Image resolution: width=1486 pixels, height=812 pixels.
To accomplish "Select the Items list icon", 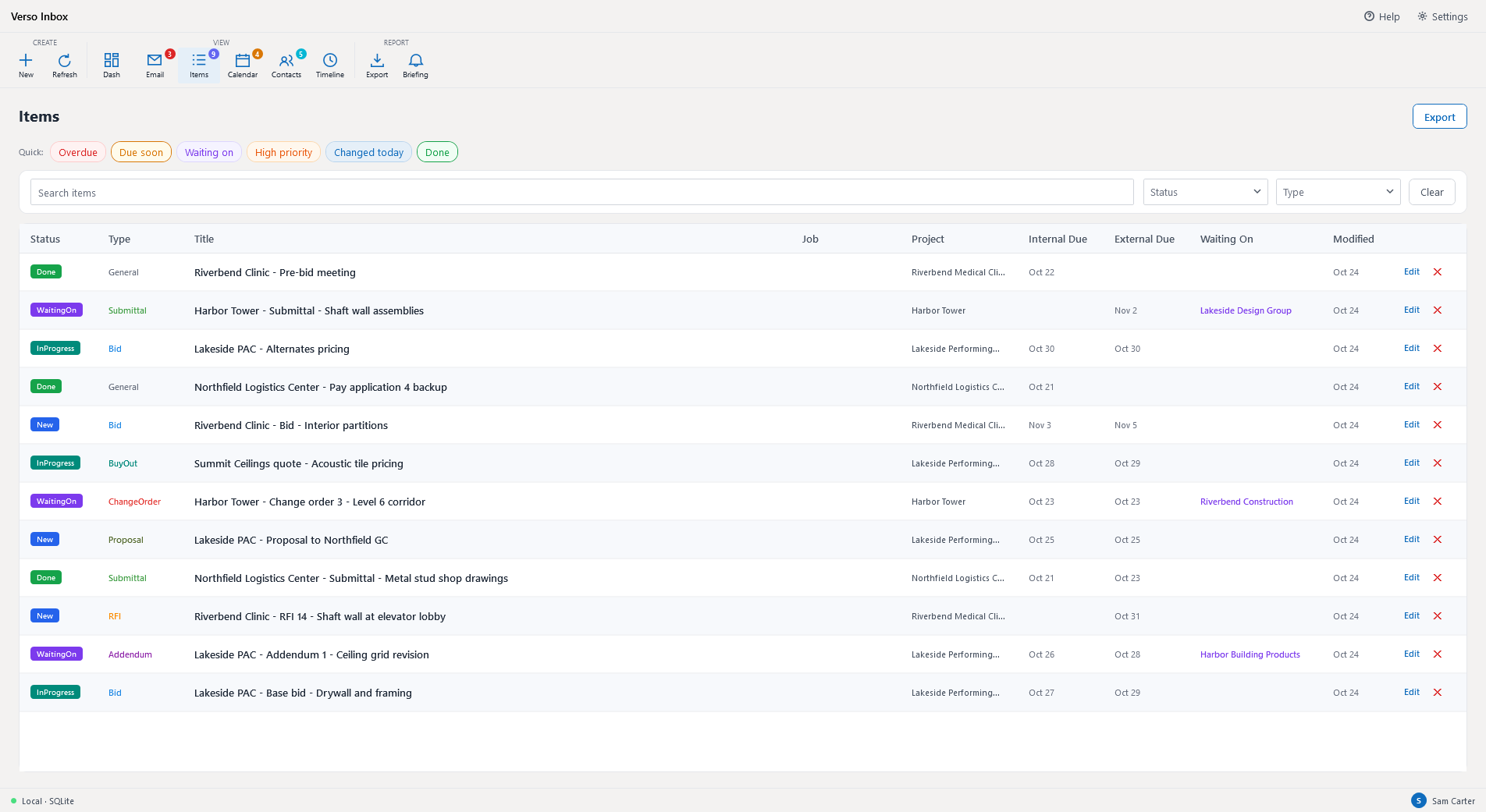I will tap(199, 60).
